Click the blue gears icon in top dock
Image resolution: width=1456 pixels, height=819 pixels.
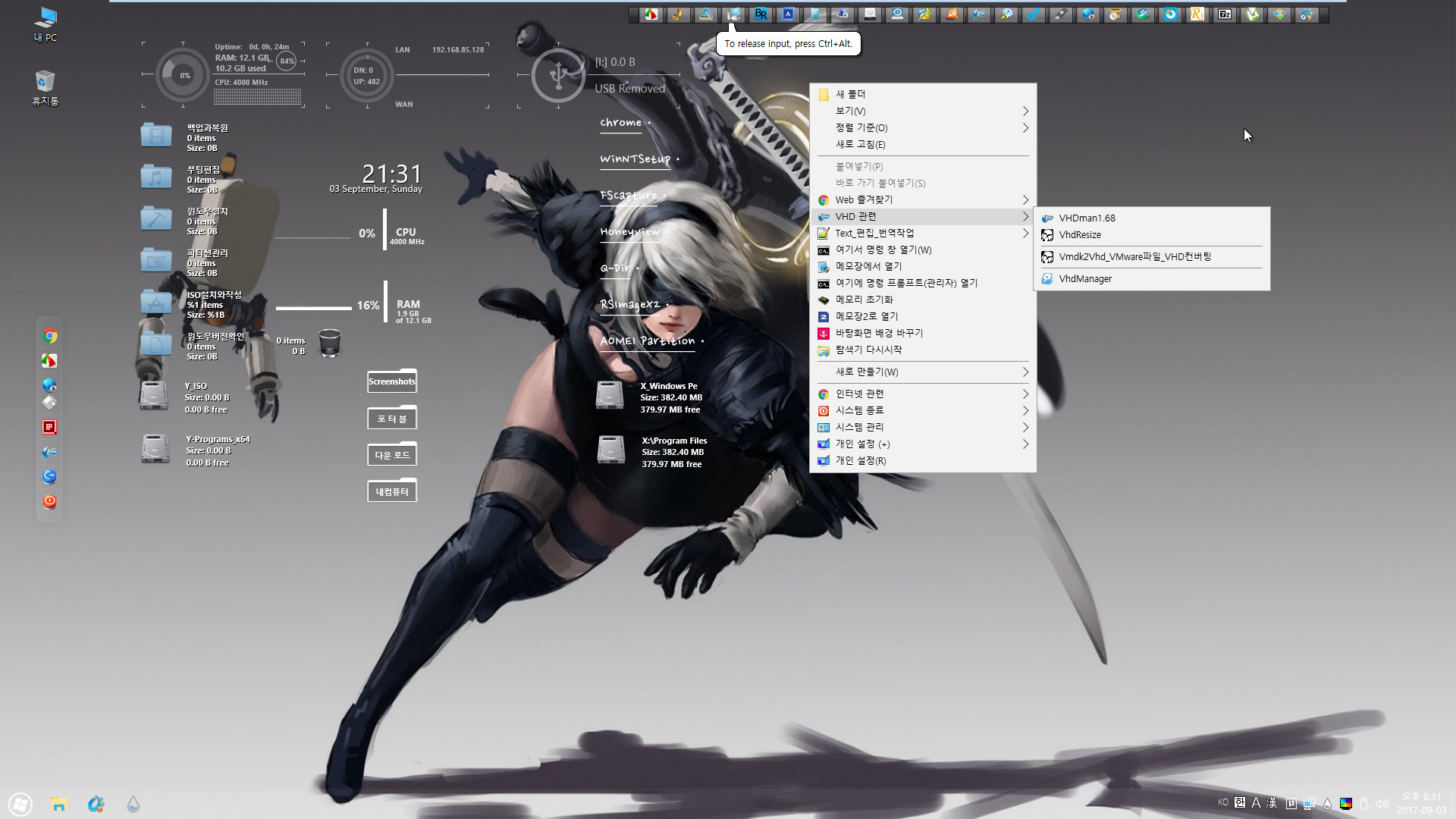1034,14
